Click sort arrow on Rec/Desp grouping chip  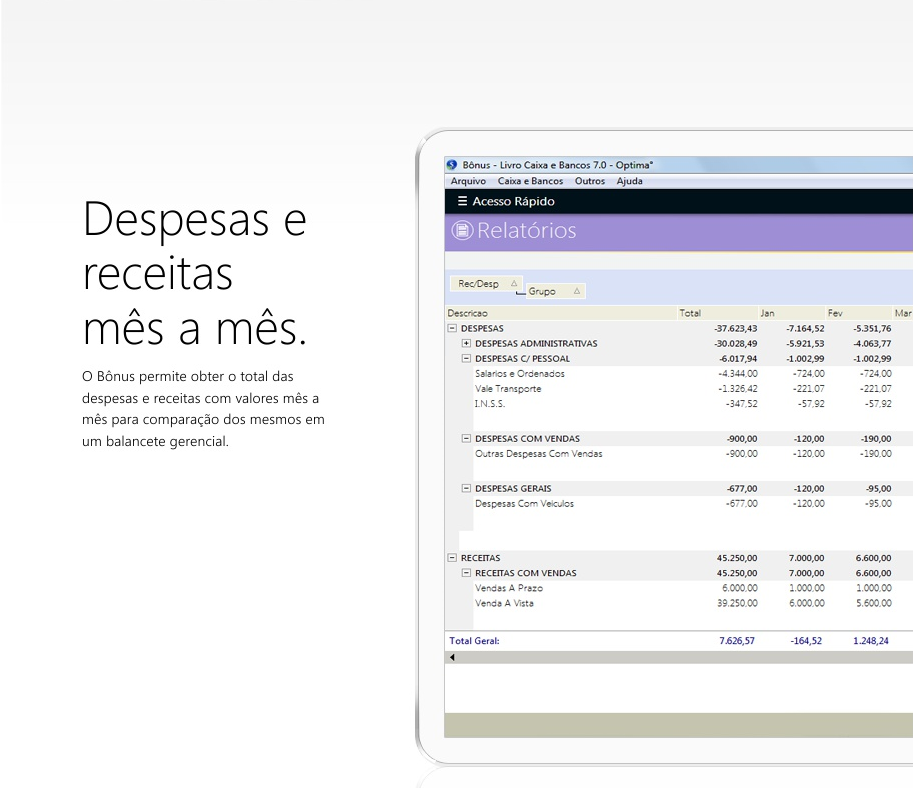(513, 284)
